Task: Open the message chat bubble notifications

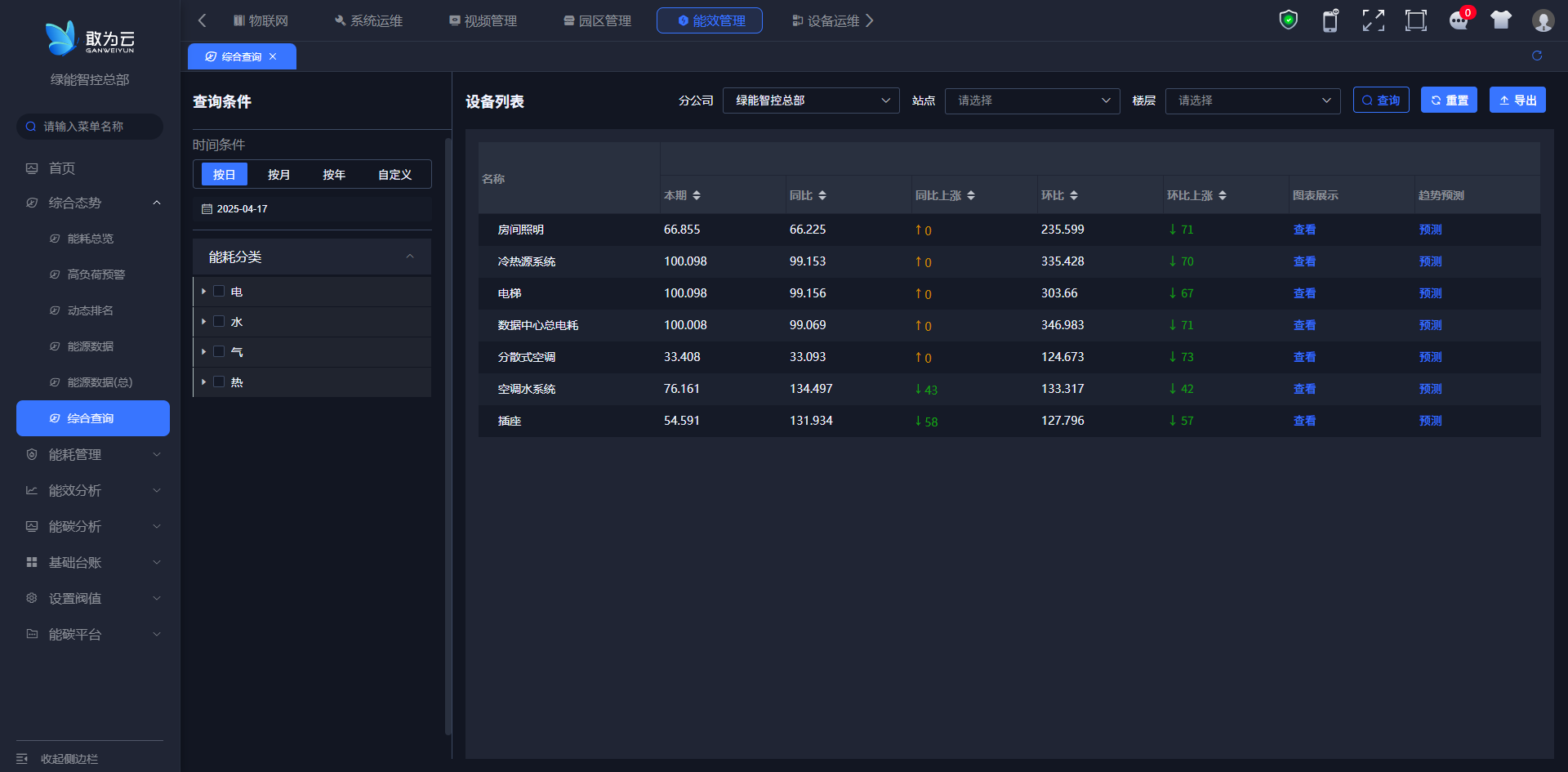Action: point(1459,20)
